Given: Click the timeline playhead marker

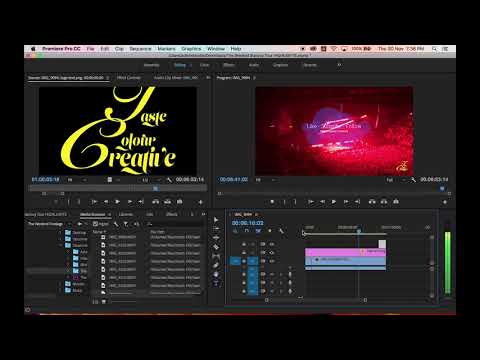Looking at the screenshot, I should click(x=359, y=230).
